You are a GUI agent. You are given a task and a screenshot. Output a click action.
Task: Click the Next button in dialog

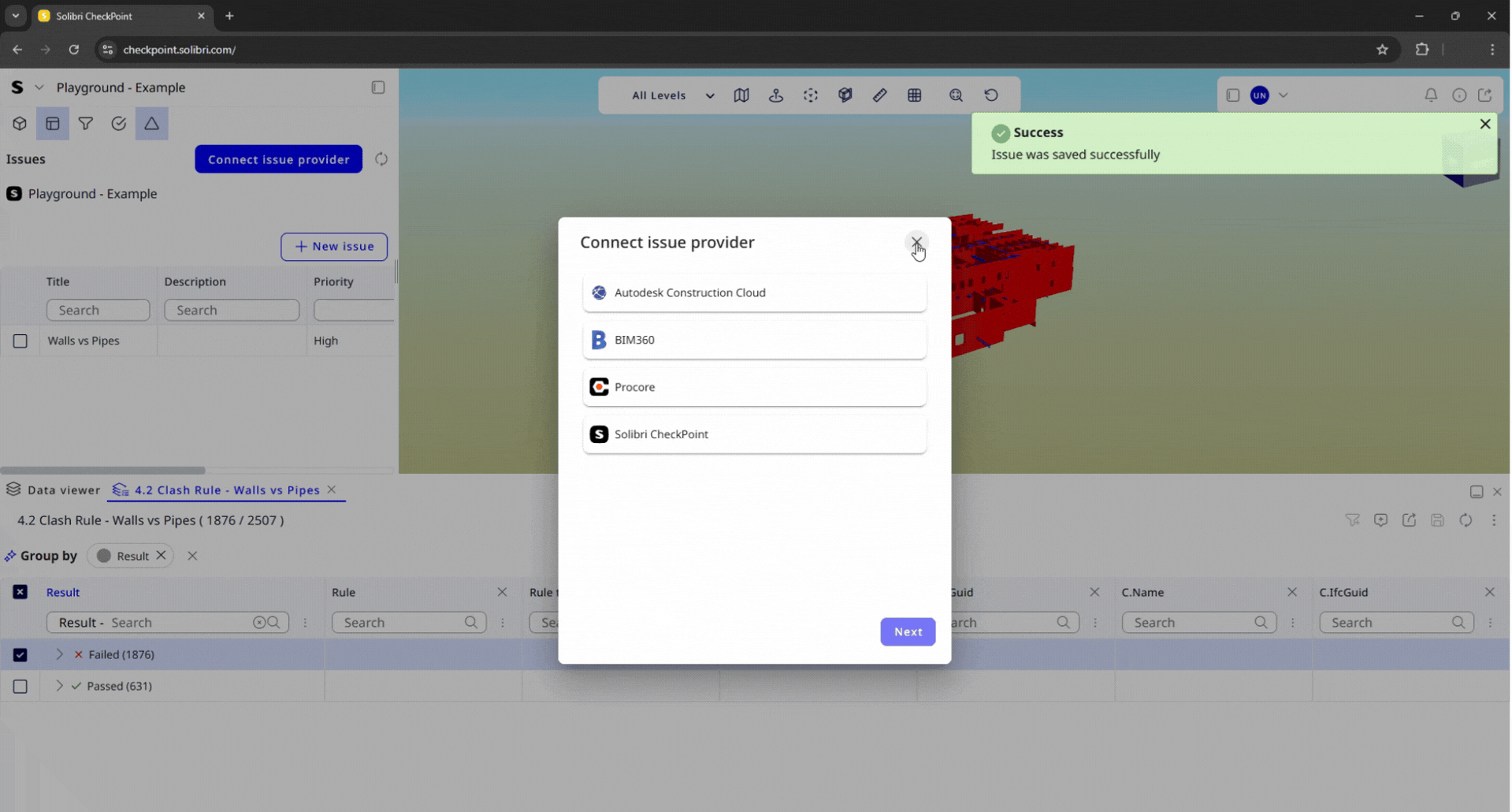(x=907, y=631)
